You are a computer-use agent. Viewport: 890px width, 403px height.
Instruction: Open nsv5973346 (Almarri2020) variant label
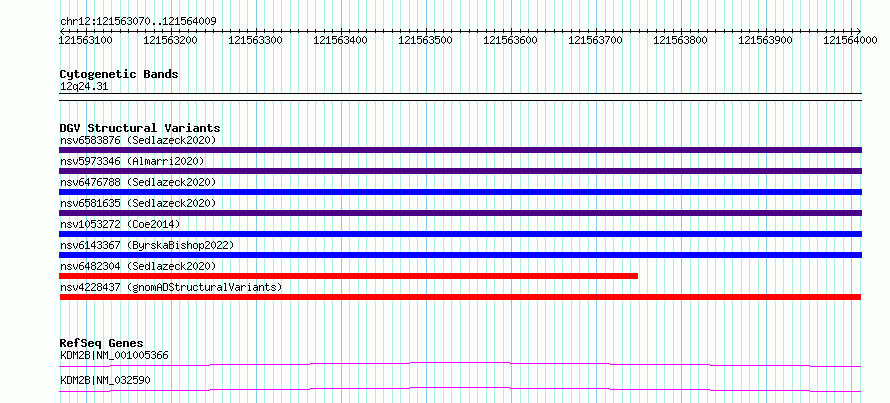coord(132,161)
